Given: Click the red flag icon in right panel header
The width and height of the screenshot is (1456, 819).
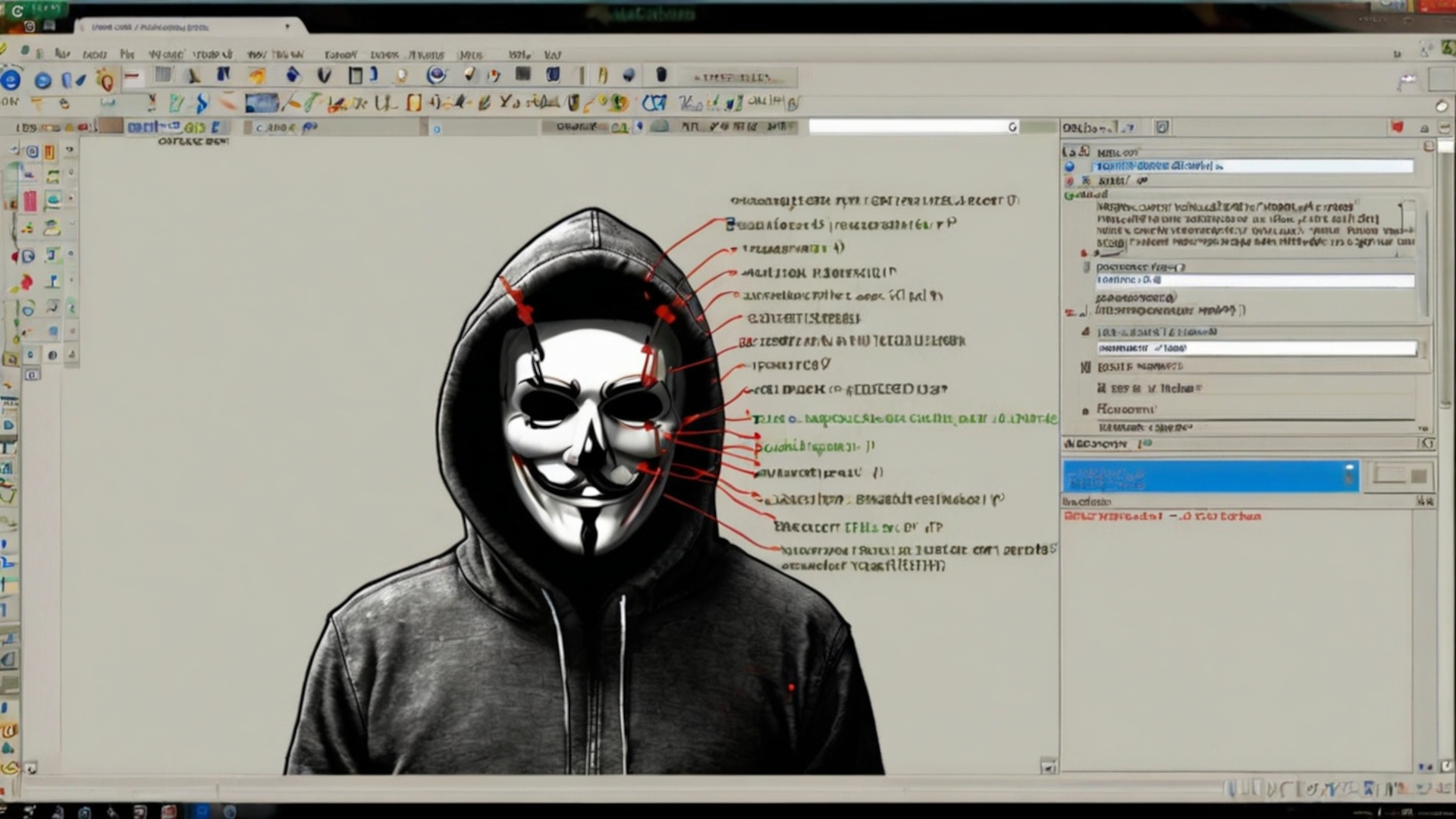Looking at the screenshot, I should (x=1397, y=127).
